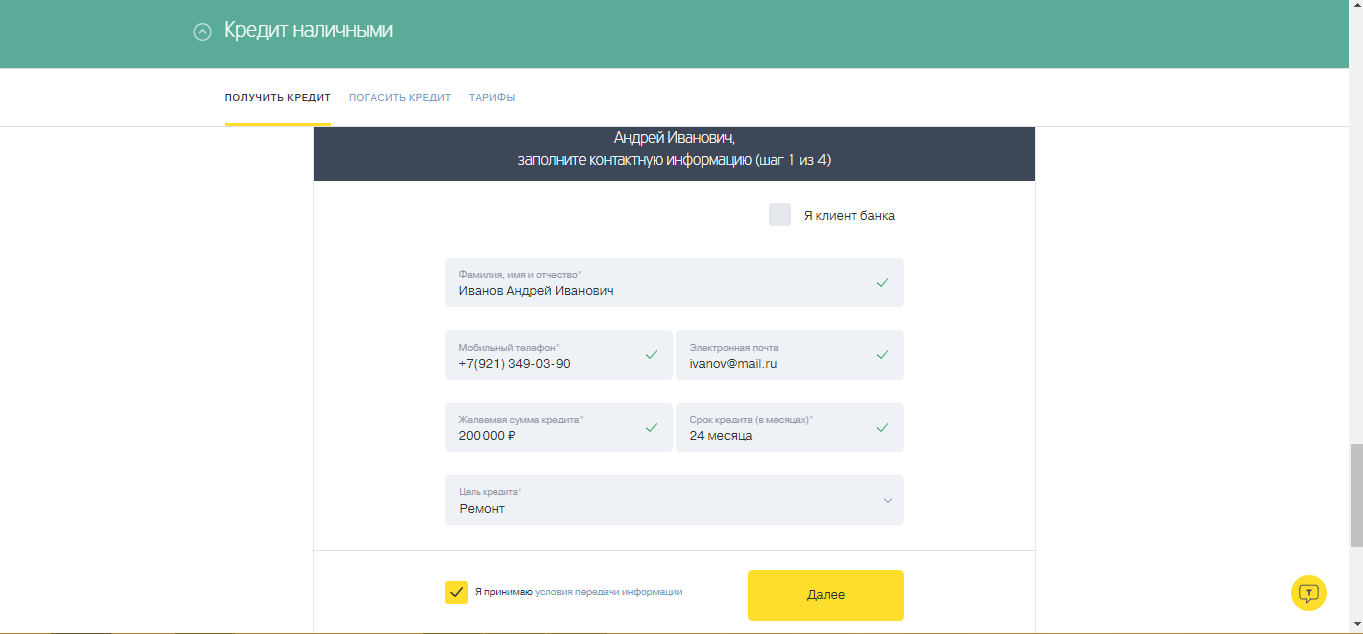Click green checkmark in loan amount field
This screenshot has width=1363, height=634.
pyautogui.click(x=651, y=428)
